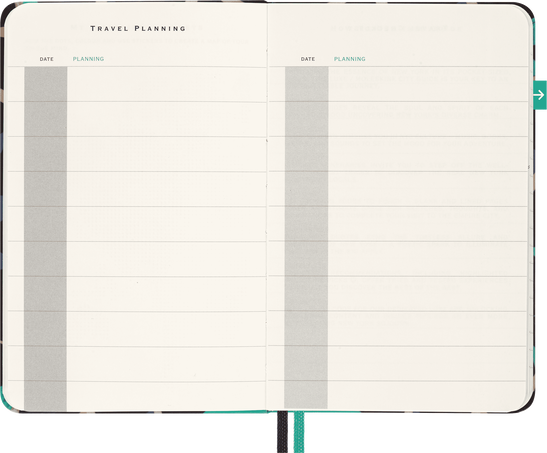Select the Travel Planning page title
The width and height of the screenshot is (547, 453).
pos(138,28)
